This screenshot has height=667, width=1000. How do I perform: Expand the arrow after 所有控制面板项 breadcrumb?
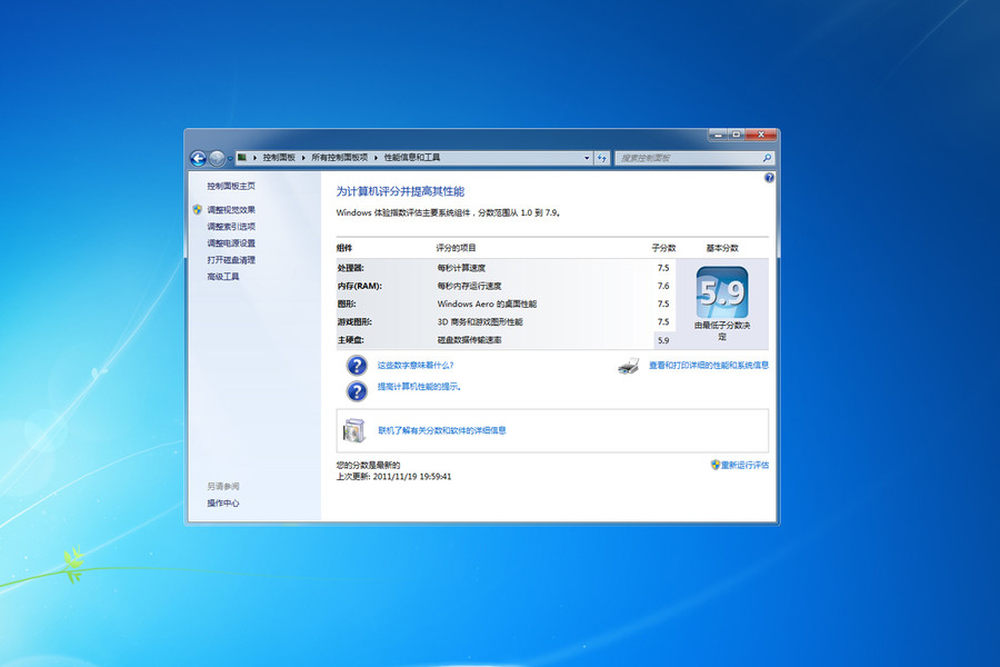(376, 158)
